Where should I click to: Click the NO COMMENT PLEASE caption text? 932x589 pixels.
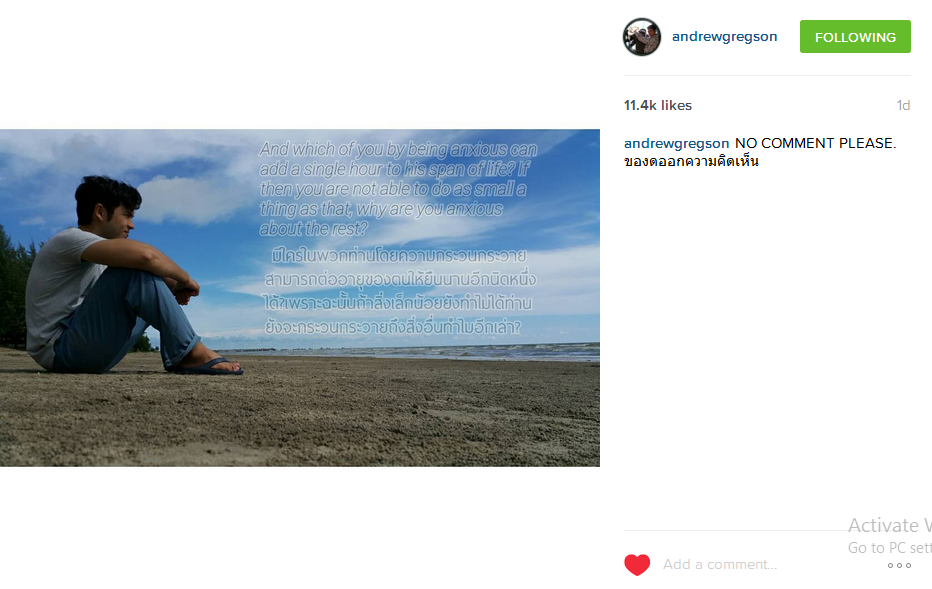coord(815,143)
